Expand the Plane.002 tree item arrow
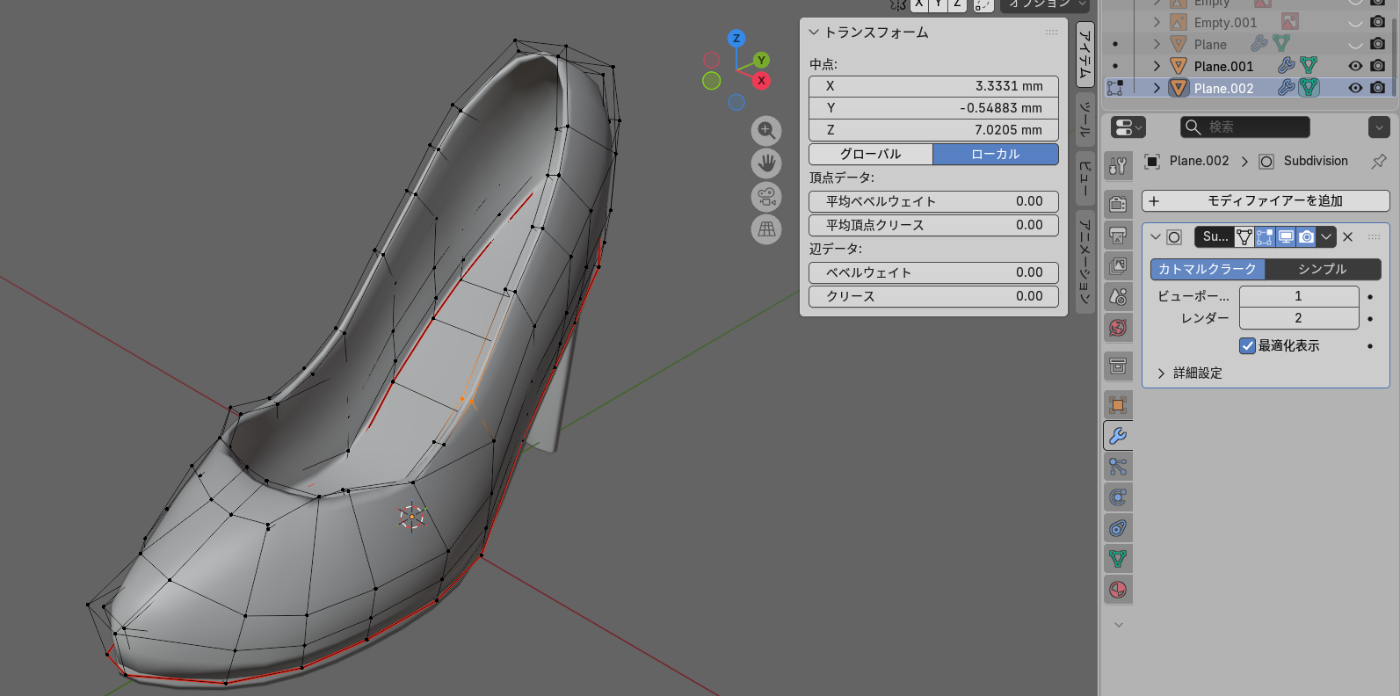 click(1157, 88)
